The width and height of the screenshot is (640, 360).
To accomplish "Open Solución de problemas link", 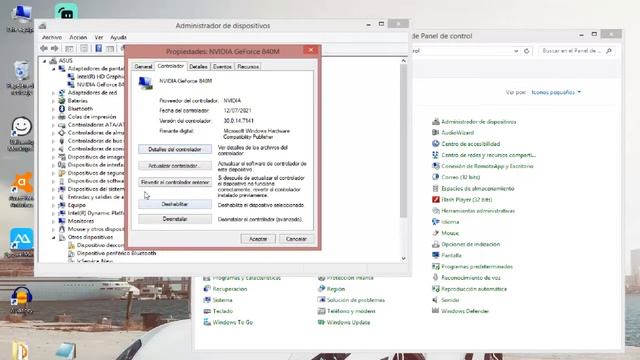I will pos(356,300).
